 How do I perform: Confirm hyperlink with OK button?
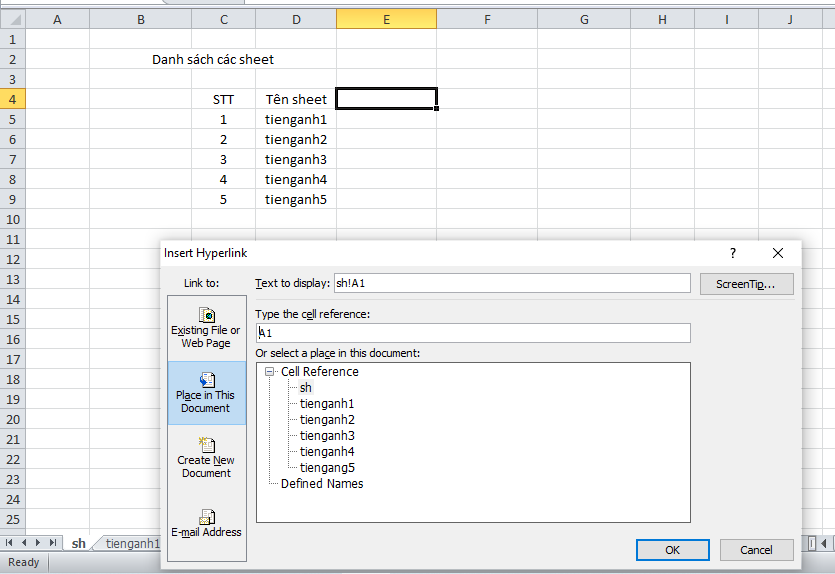tap(673, 550)
